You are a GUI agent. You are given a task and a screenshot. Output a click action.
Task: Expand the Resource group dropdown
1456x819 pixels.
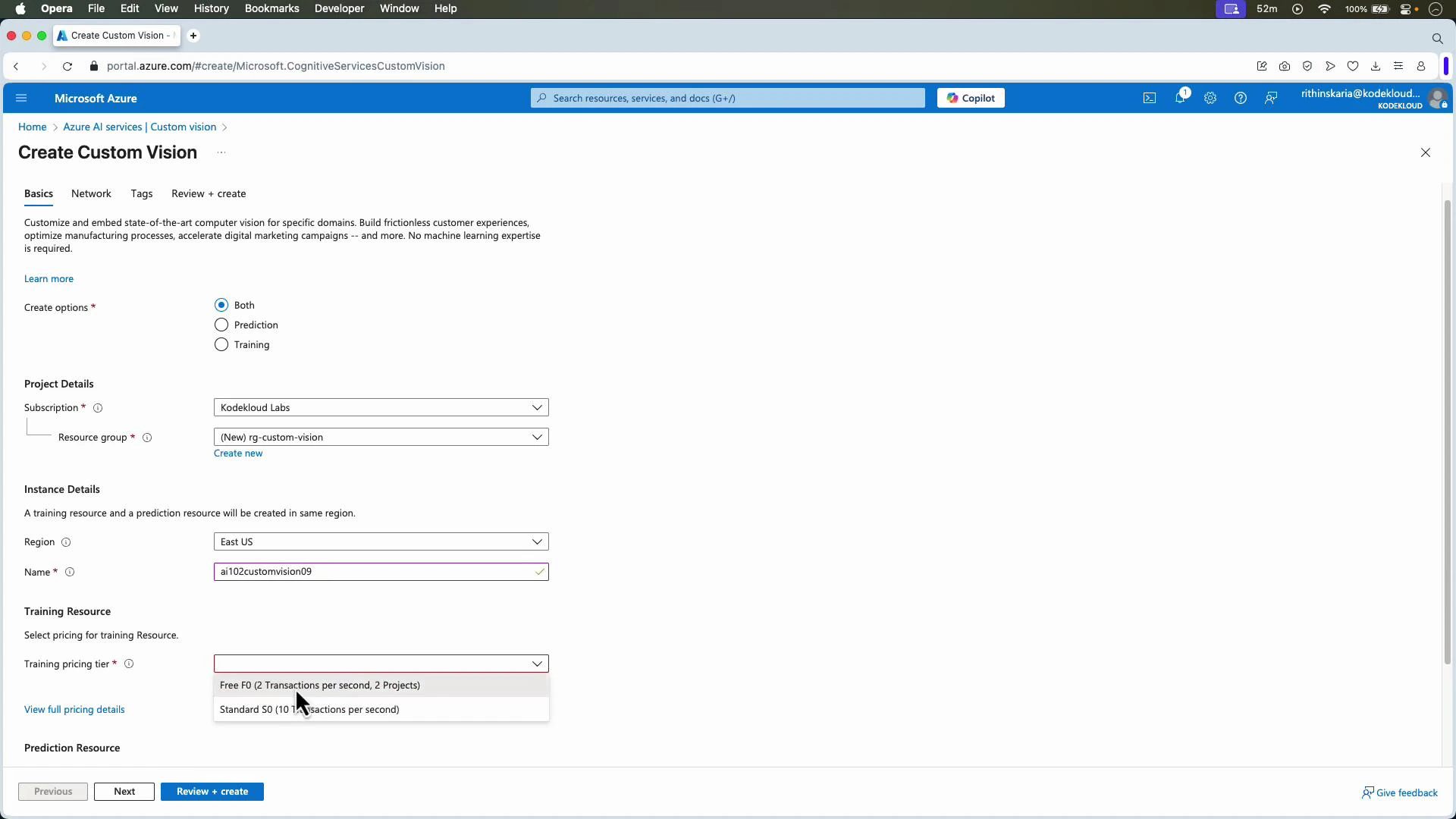point(381,438)
